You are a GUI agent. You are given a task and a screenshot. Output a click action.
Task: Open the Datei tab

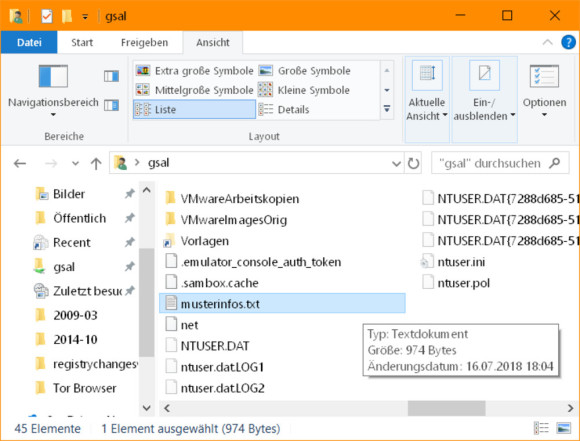(29, 43)
